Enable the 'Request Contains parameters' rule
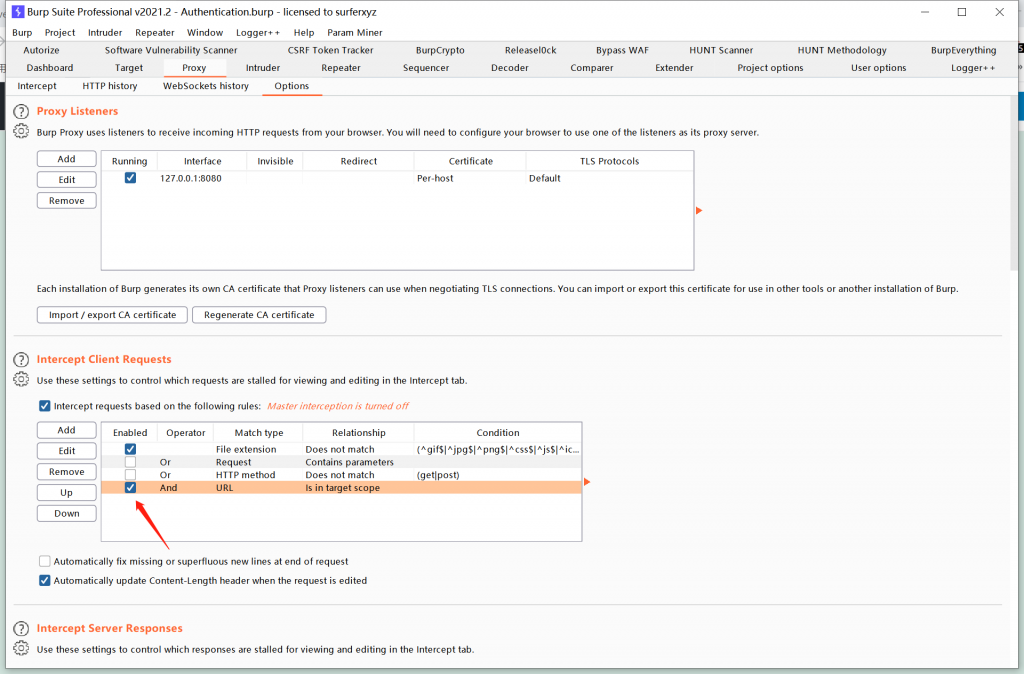The height and width of the screenshot is (674, 1024). click(130, 462)
